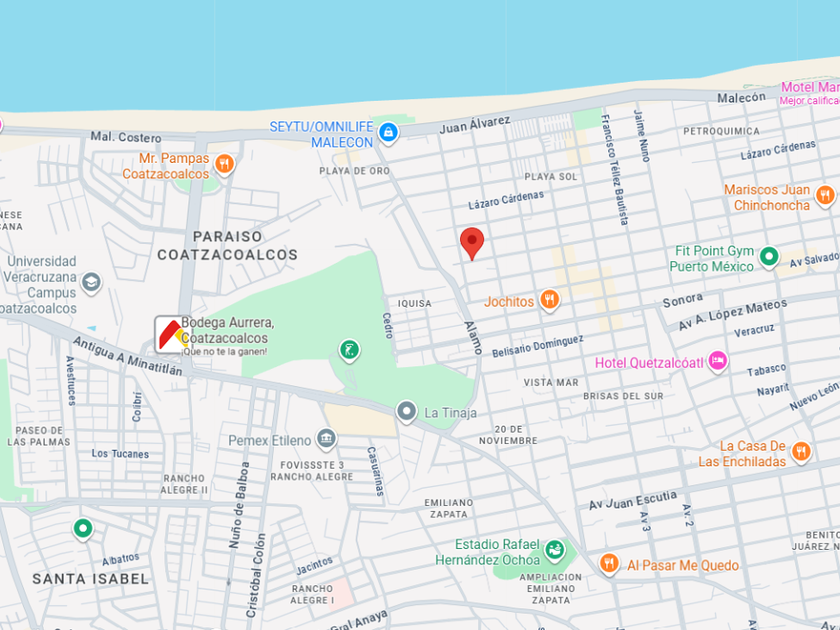The image size is (840, 630).
Task: Click the Jochitos restaurant pin
Action: (550, 301)
